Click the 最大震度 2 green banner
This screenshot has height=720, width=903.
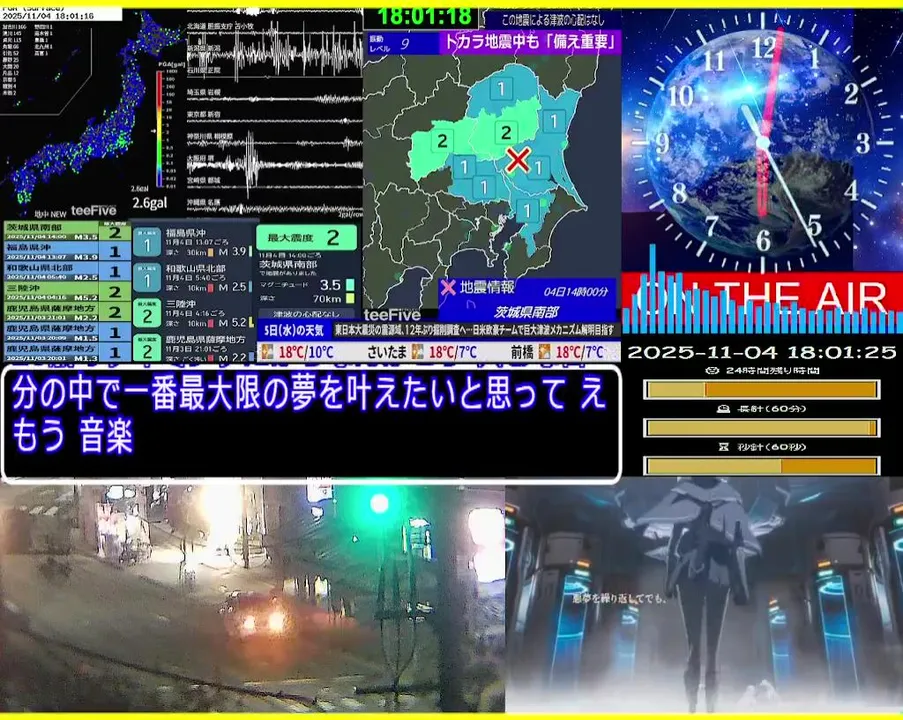(x=306, y=237)
